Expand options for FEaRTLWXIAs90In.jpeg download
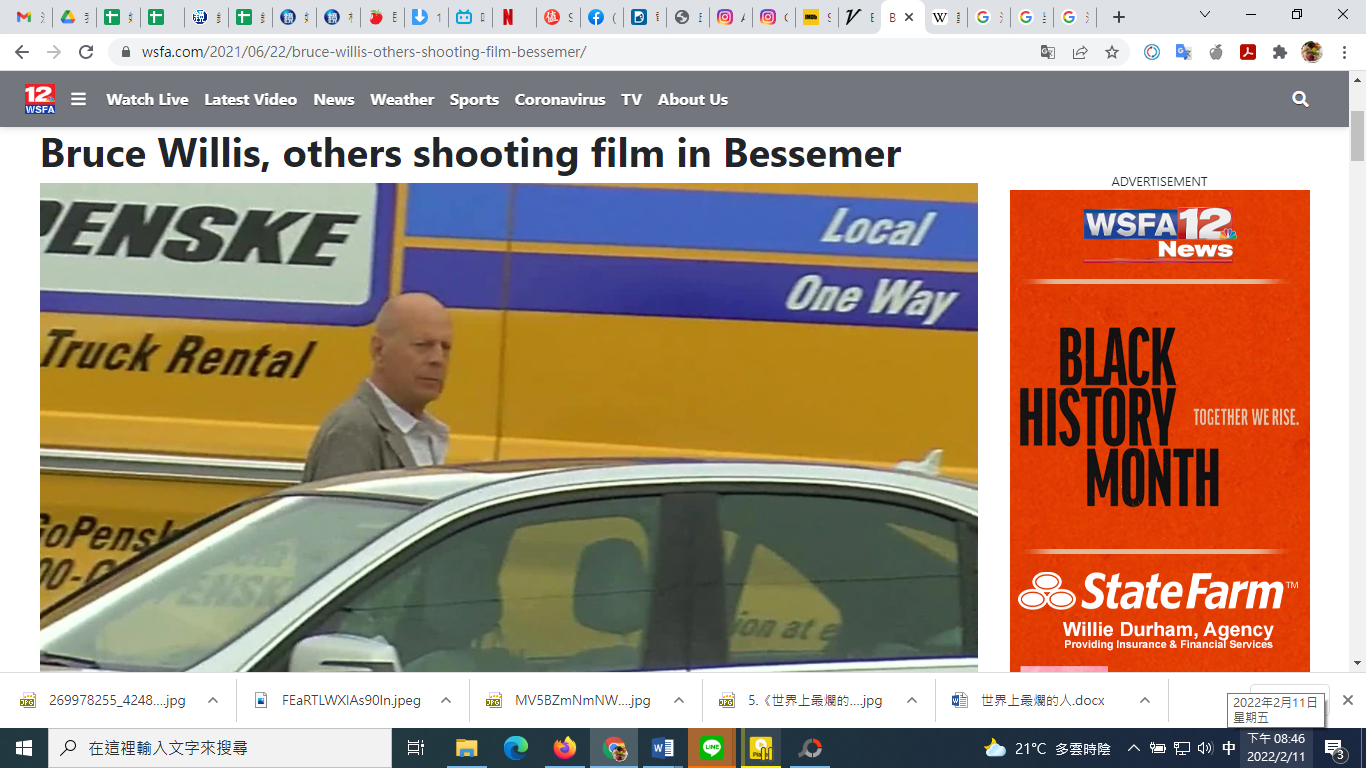This screenshot has height=768, width=1366. [x=446, y=700]
